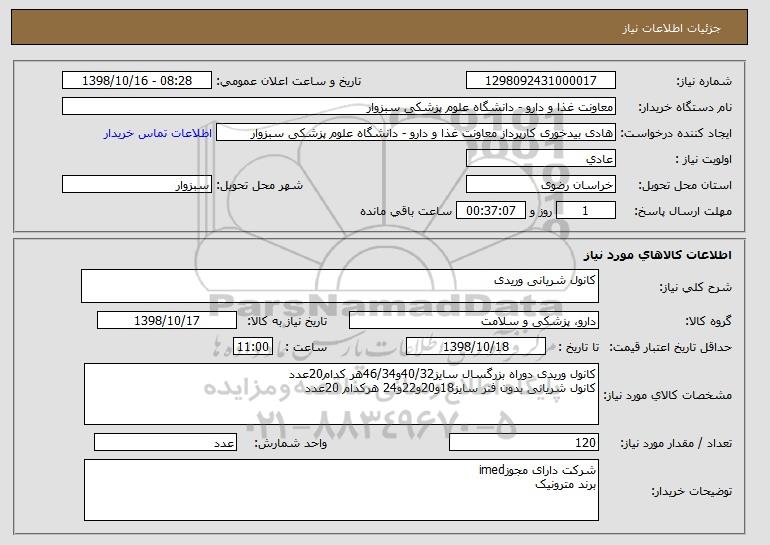Select the شماره نیاز field 1298092431000017
The height and width of the screenshot is (545, 770).
tap(541, 81)
